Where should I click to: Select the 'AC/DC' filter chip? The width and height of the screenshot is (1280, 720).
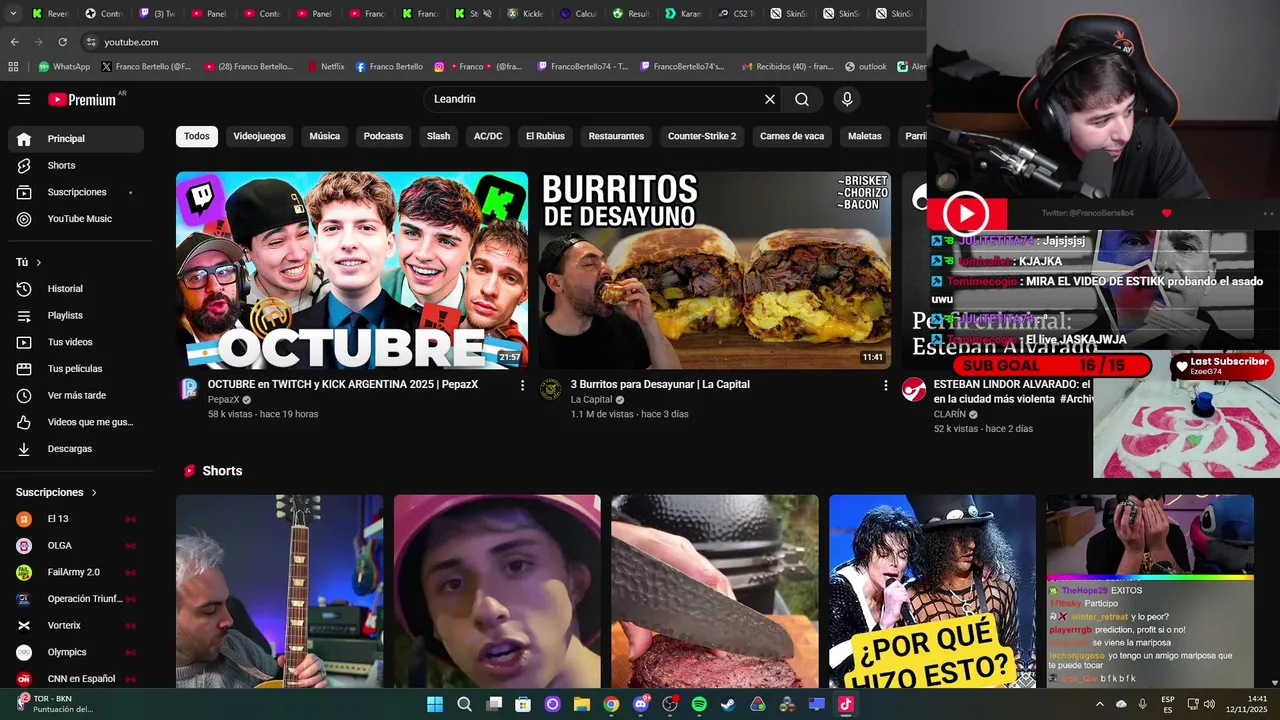point(488,136)
